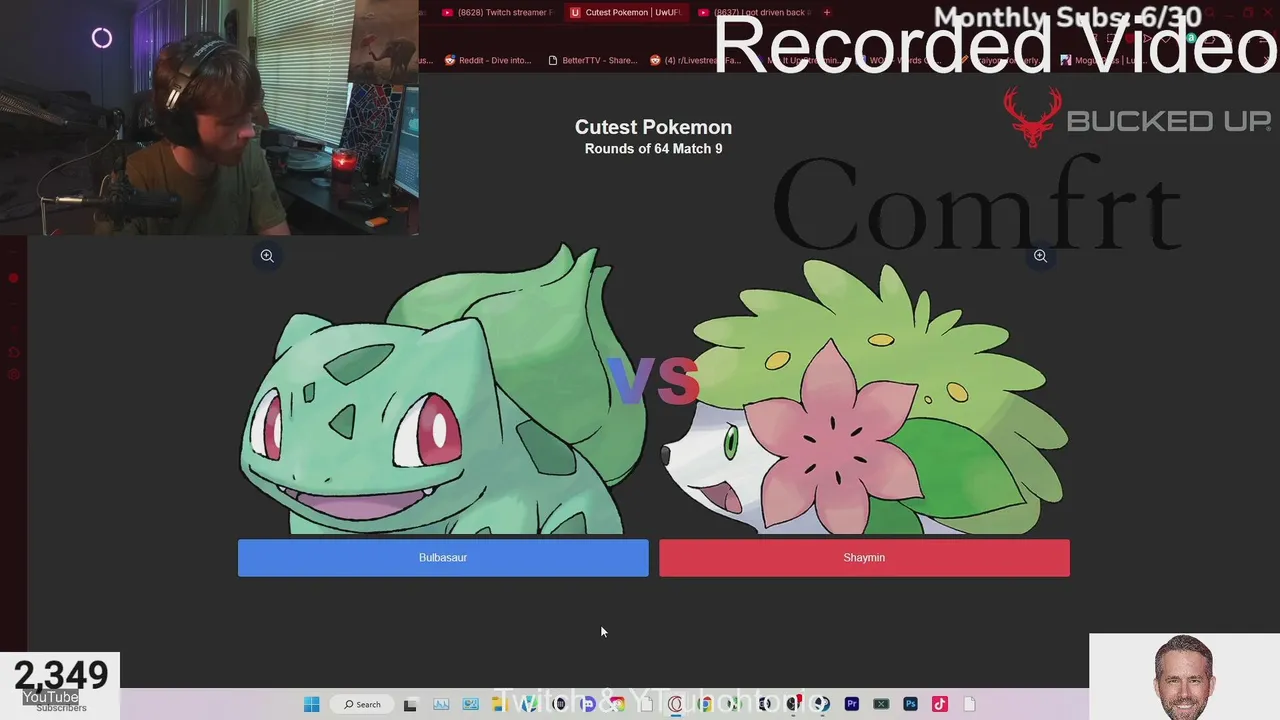Open the blue graph monitor taskbar icon
This screenshot has width=1280, height=720.
(x=440, y=704)
